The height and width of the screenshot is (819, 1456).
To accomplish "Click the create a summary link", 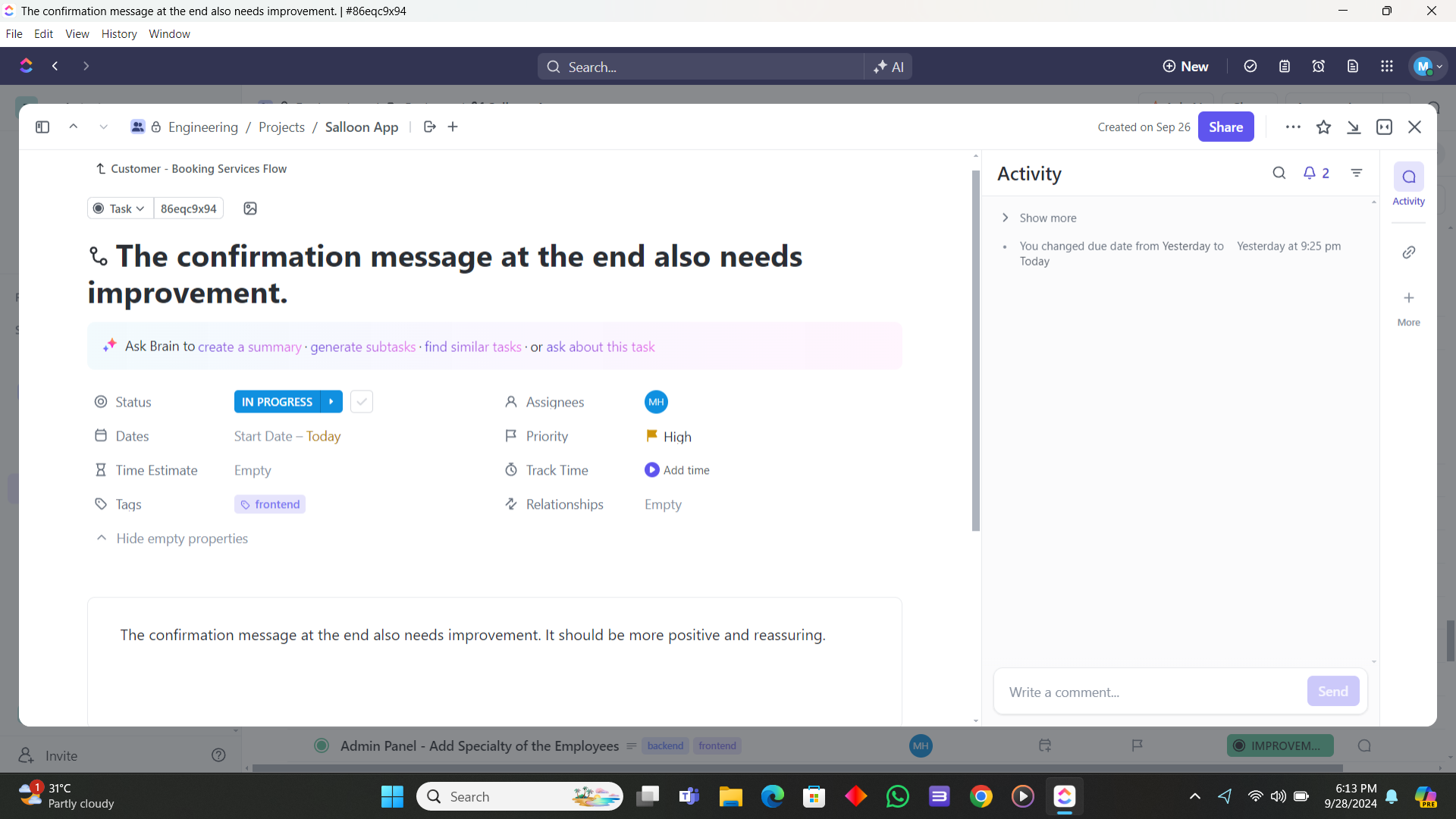I will [249, 347].
